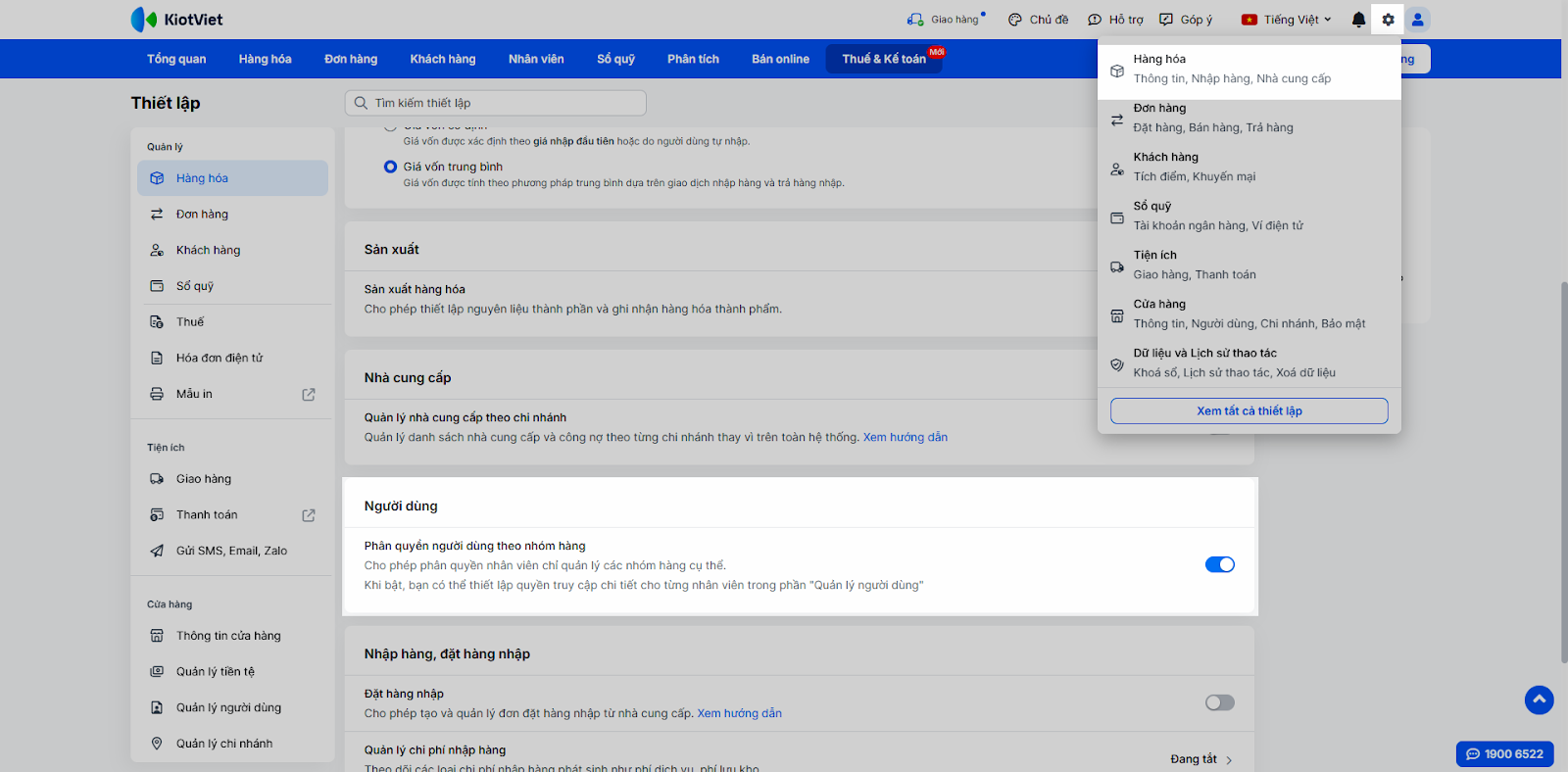Click the Quản lý nhà cung cấp theo chi nhánh label

click(x=465, y=418)
